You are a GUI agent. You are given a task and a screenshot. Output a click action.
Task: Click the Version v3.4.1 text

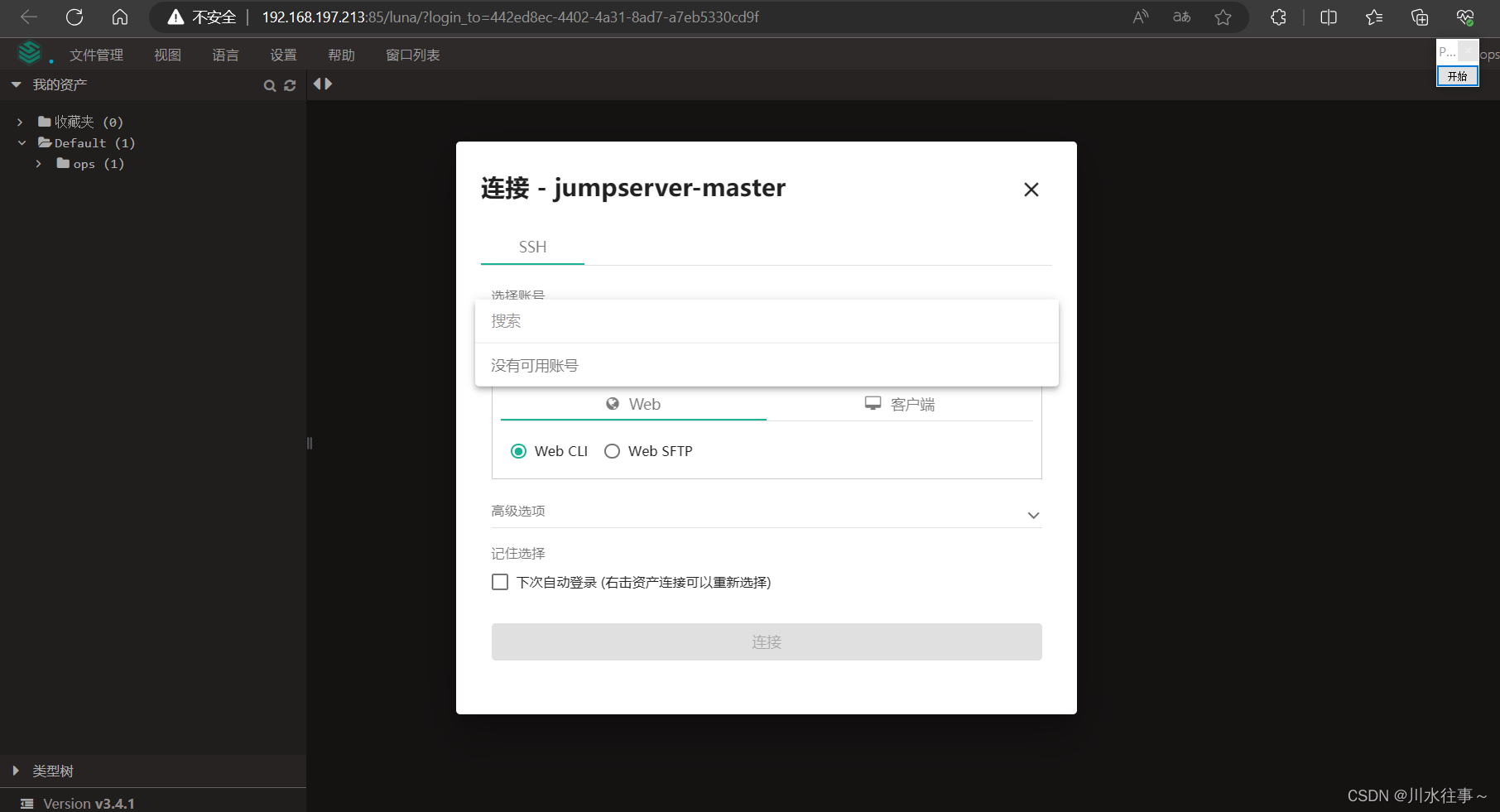tap(89, 804)
